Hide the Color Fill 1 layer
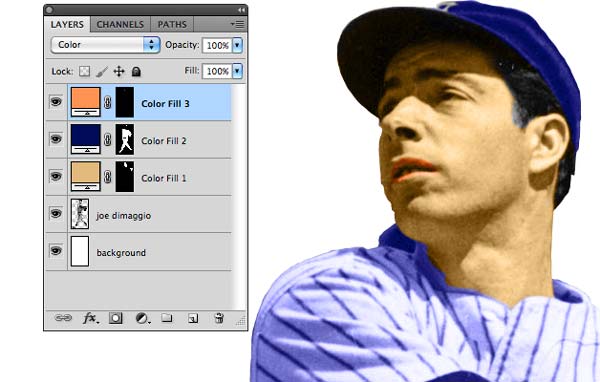Image resolution: width=600 pixels, height=382 pixels. point(56,176)
